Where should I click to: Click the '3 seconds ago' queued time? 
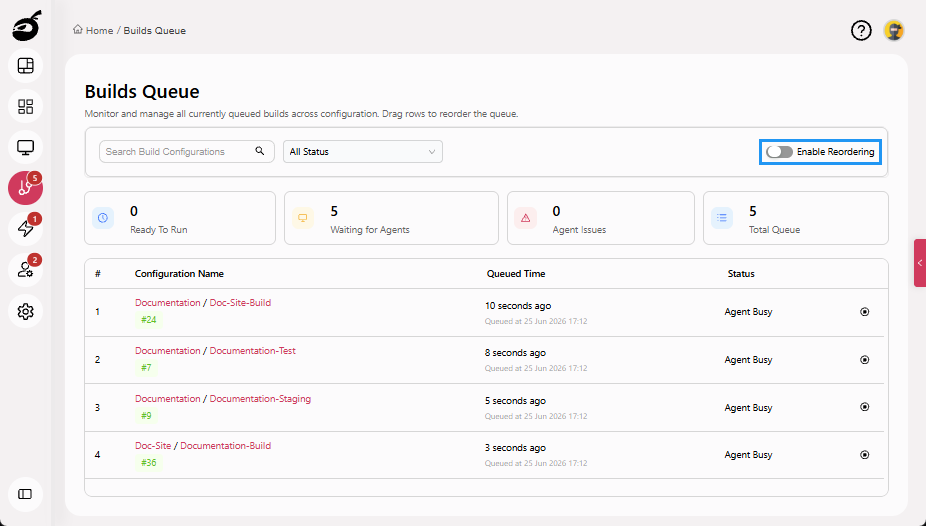tap(515, 448)
